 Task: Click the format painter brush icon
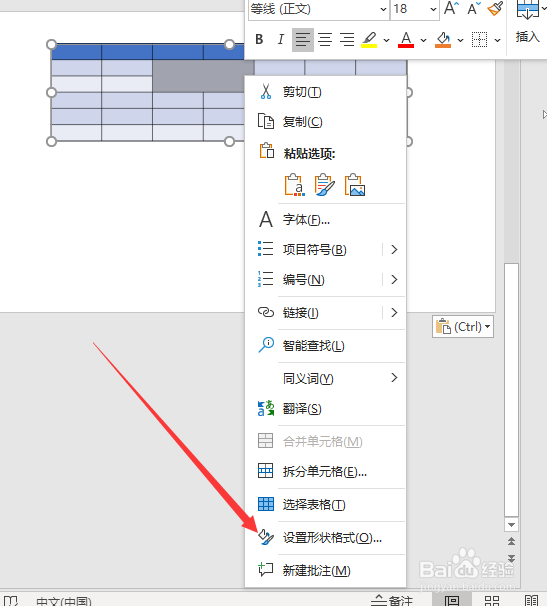click(x=496, y=8)
